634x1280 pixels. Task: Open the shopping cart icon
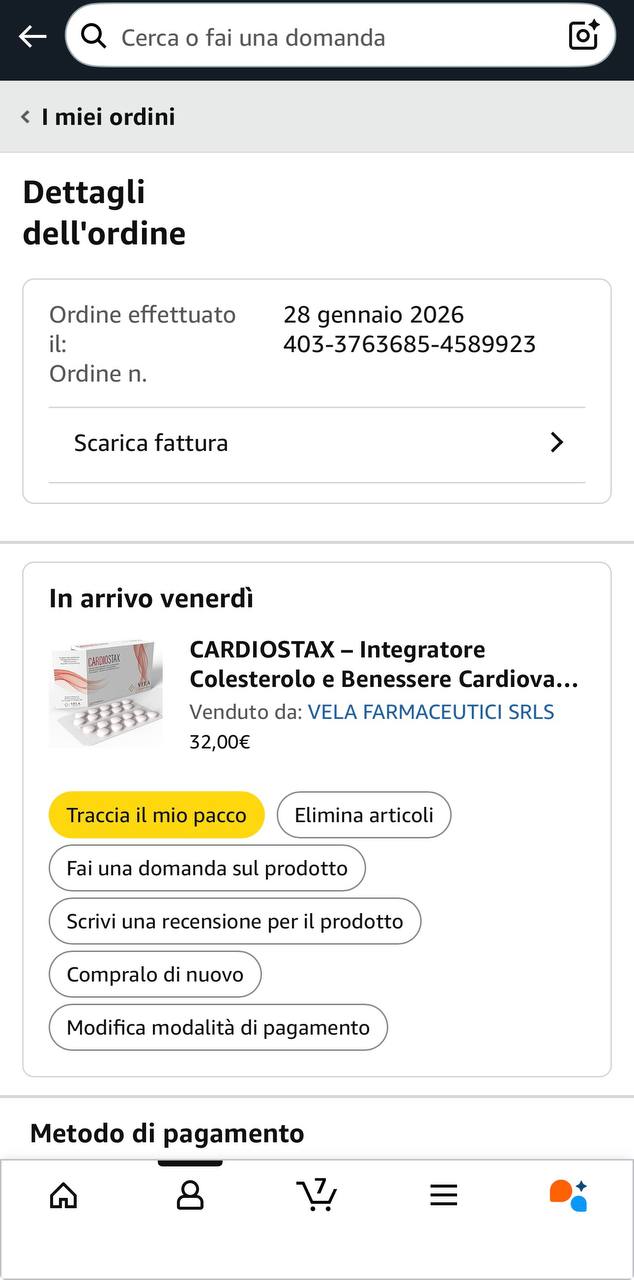click(317, 1195)
